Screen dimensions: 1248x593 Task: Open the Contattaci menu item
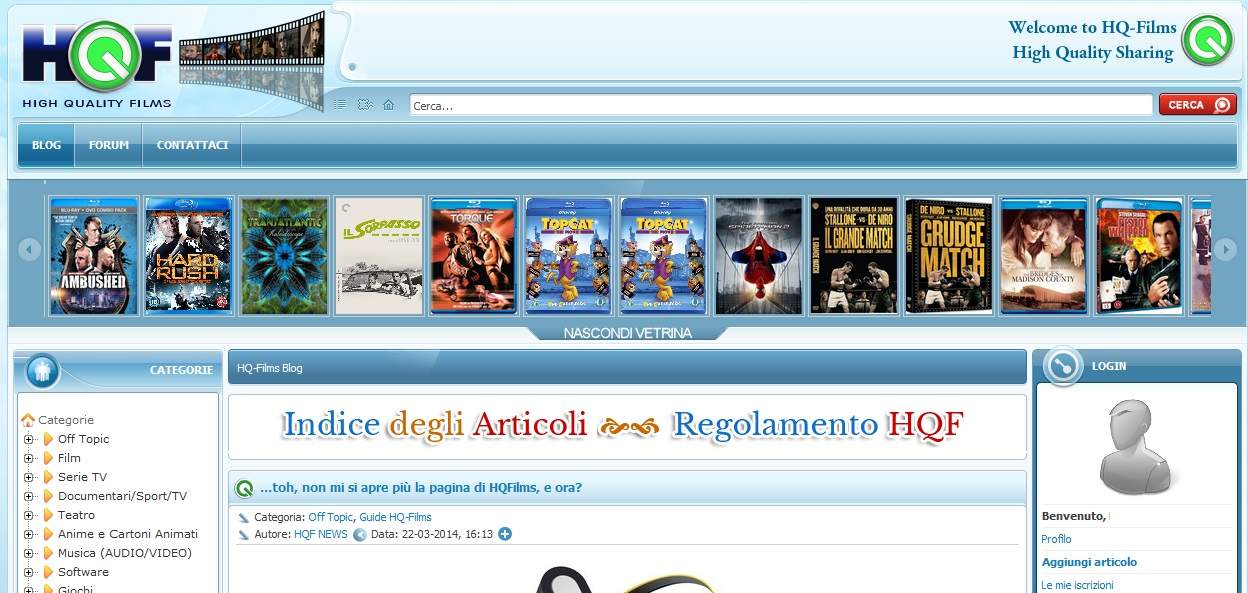pos(192,145)
